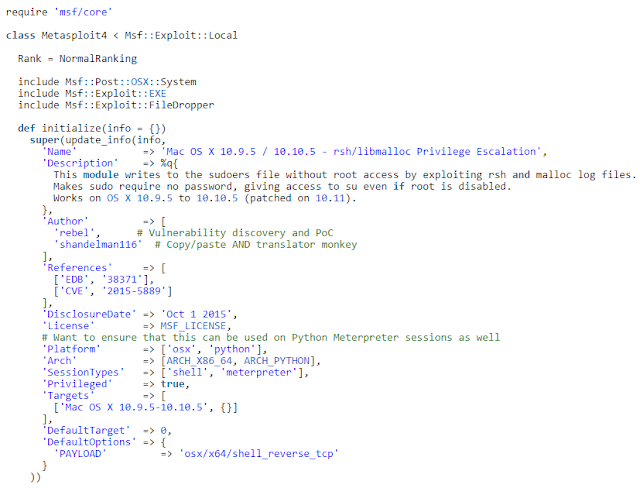This screenshot has height=488, width=640.
Task: Click the class name Metasploit4
Action: point(74,35)
